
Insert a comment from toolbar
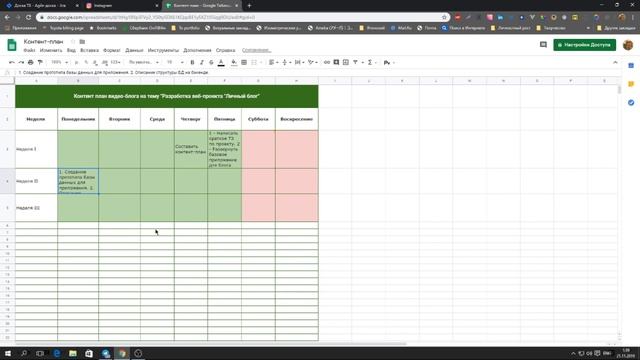tap(336, 62)
